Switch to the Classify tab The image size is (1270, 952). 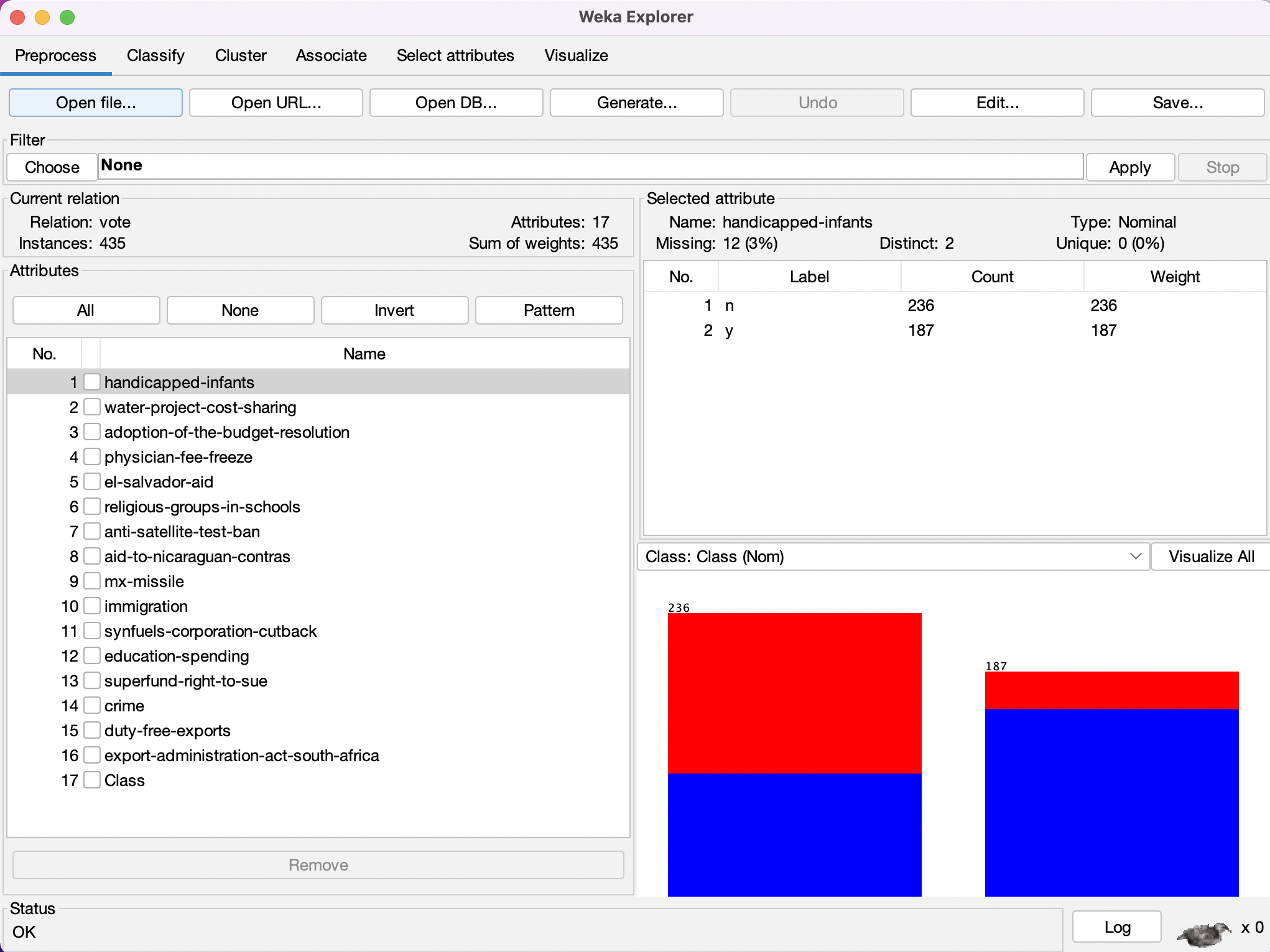point(155,55)
